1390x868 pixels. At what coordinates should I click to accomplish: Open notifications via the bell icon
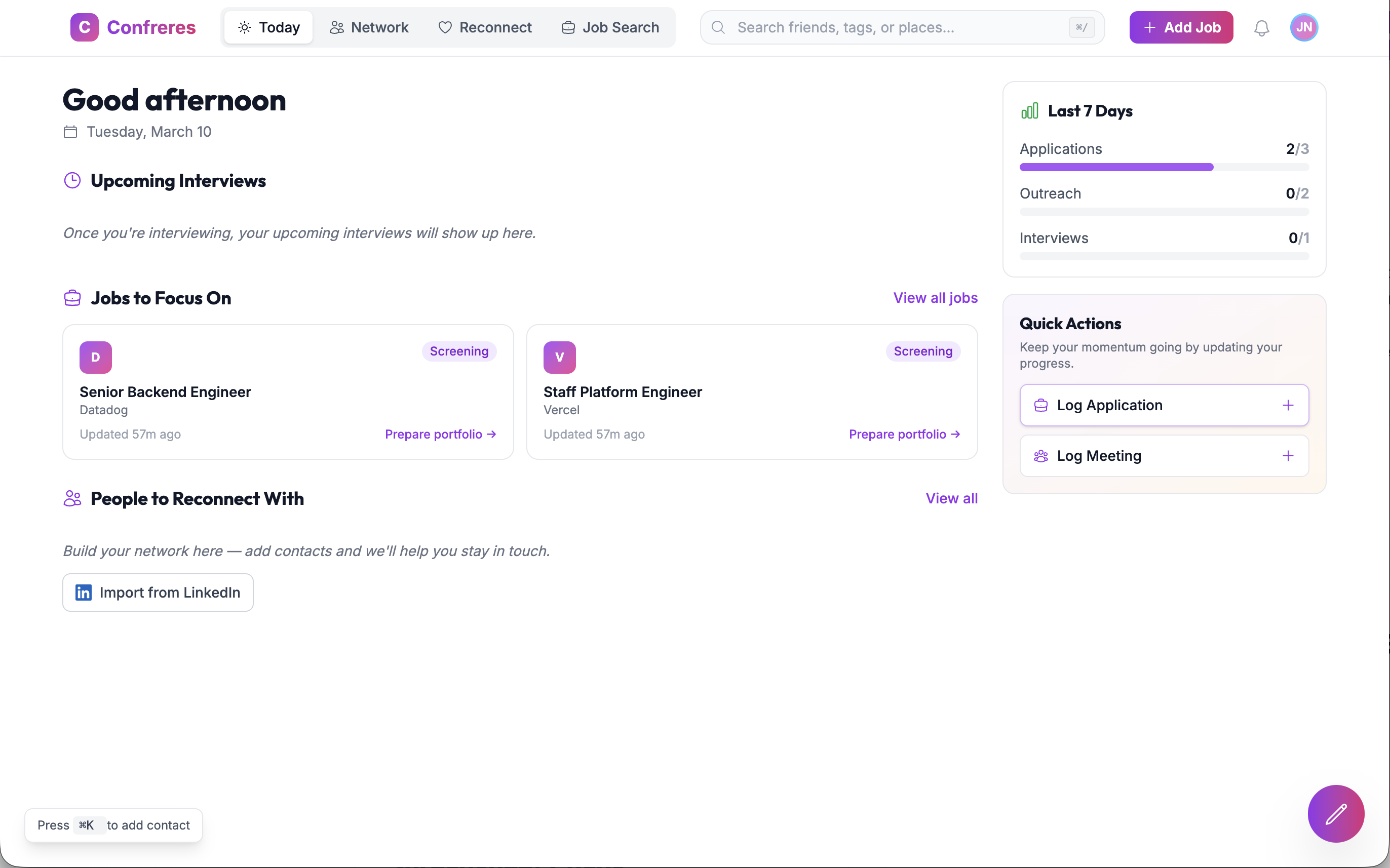(1261, 27)
